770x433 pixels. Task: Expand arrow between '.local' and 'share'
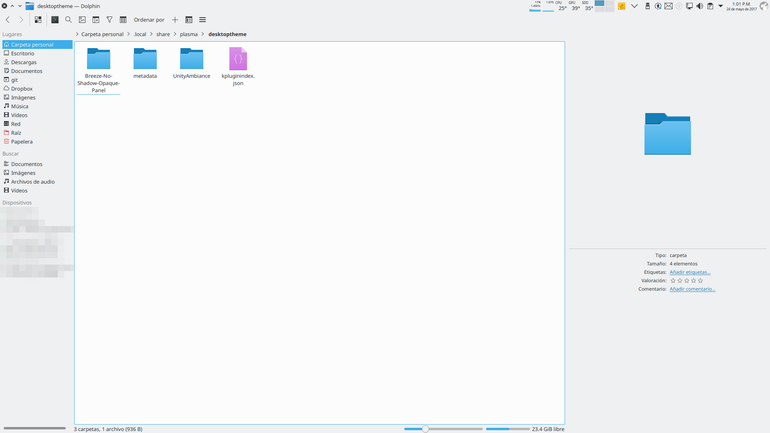point(151,34)
